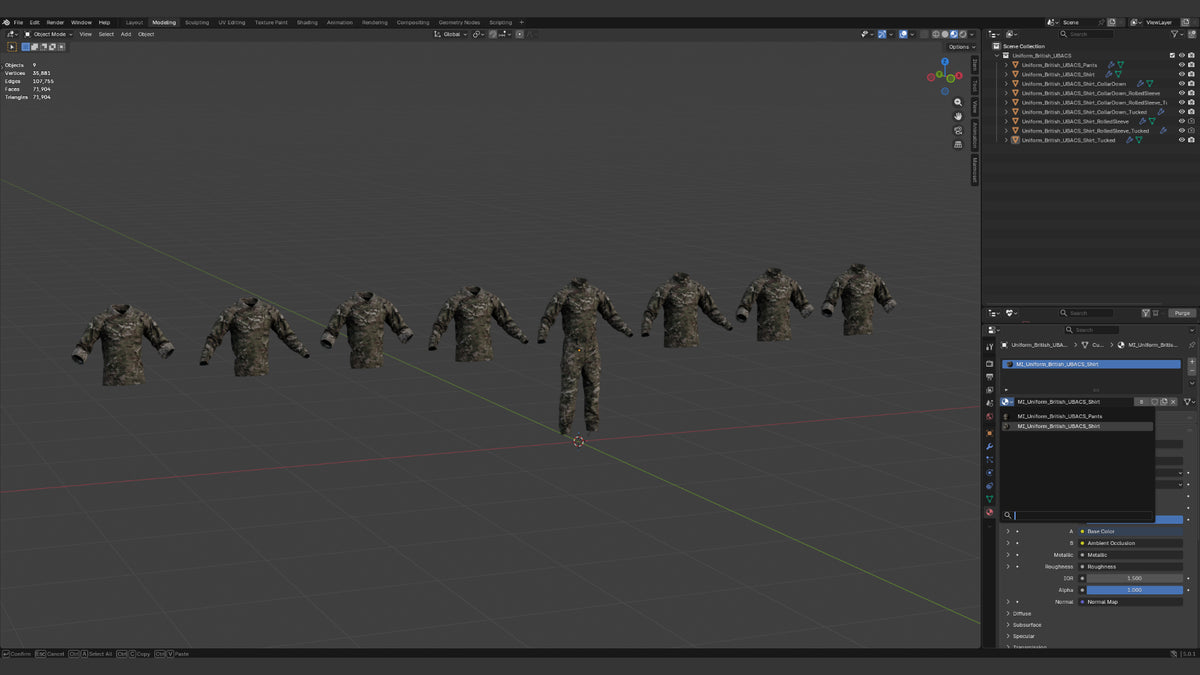
Task: Click the pan hand icon in viewport
Action: pos(958,116)
